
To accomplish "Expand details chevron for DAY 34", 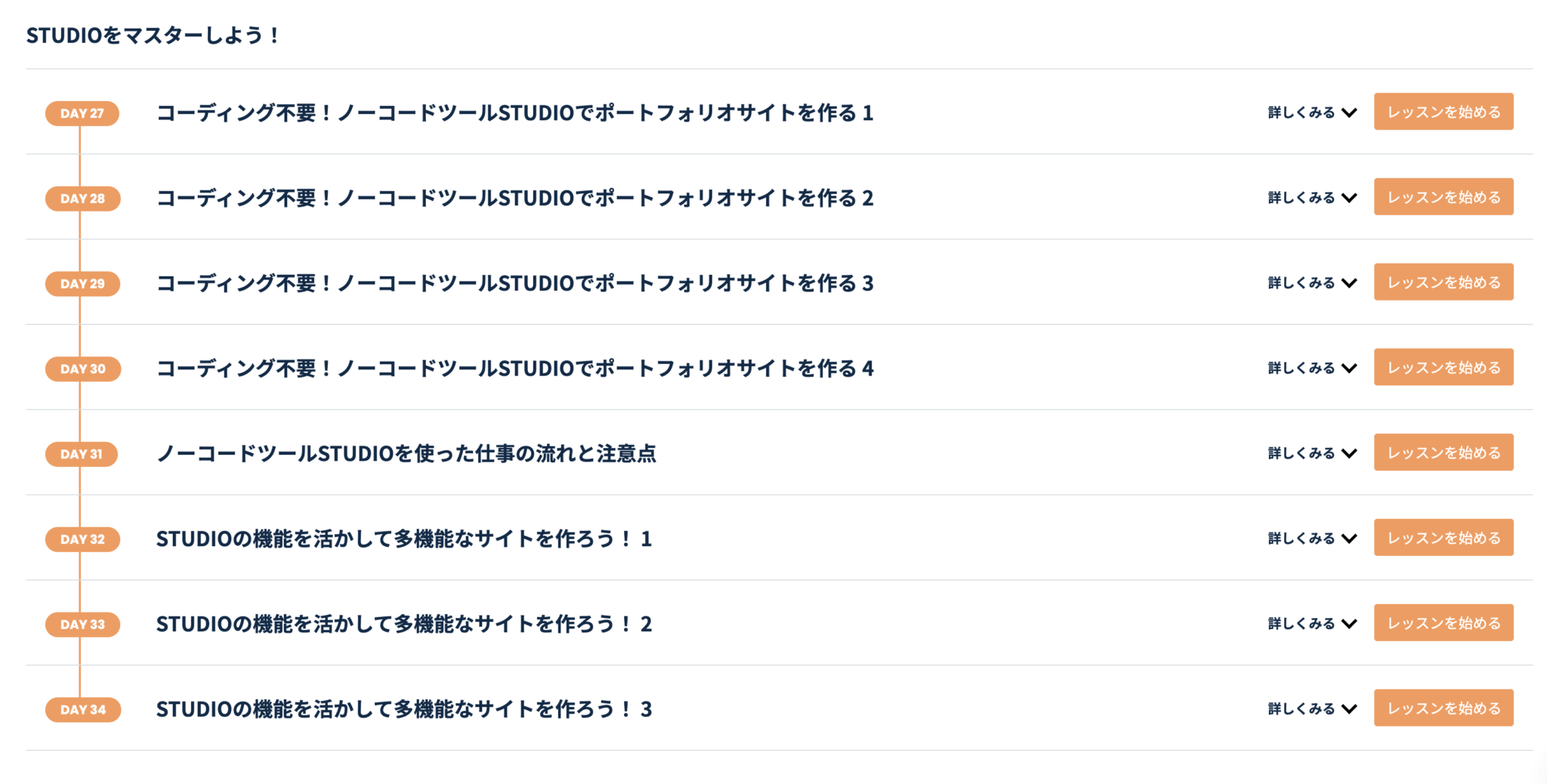I will 1349,709.
